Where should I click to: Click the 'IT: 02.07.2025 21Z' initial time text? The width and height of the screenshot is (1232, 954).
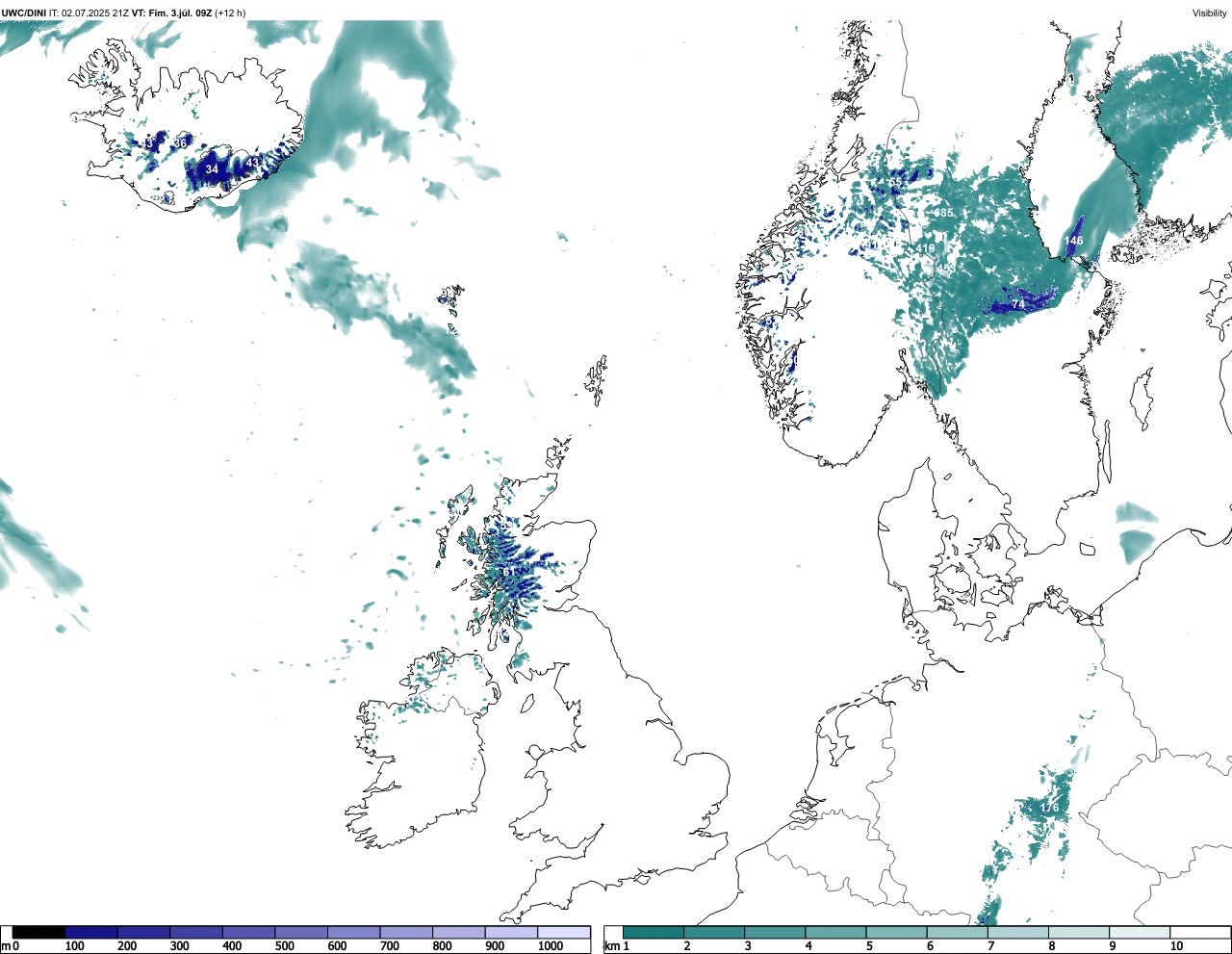90,13
